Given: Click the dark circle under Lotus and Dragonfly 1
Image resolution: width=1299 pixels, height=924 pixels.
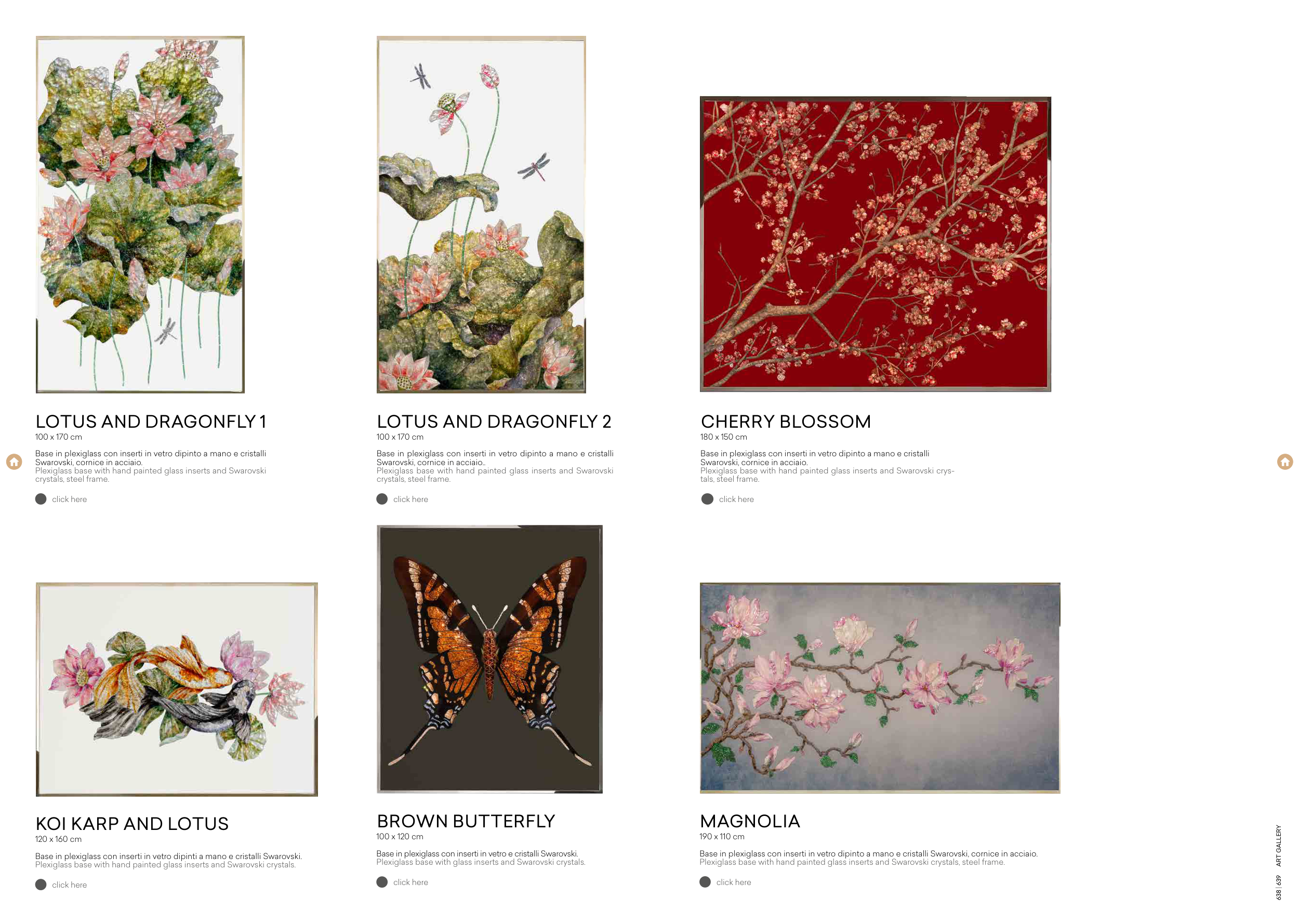Looking at the screenshot, I should click(x=41, y=499).
